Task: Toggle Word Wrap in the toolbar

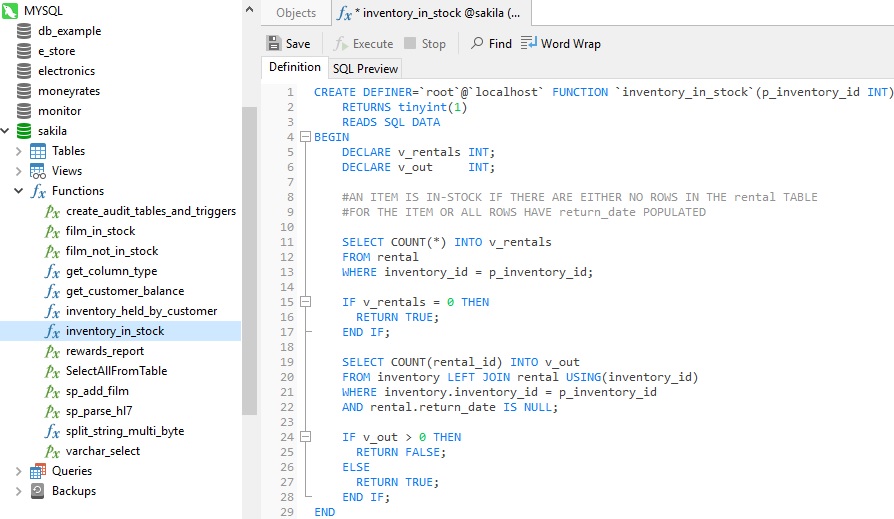Action: 560,44
